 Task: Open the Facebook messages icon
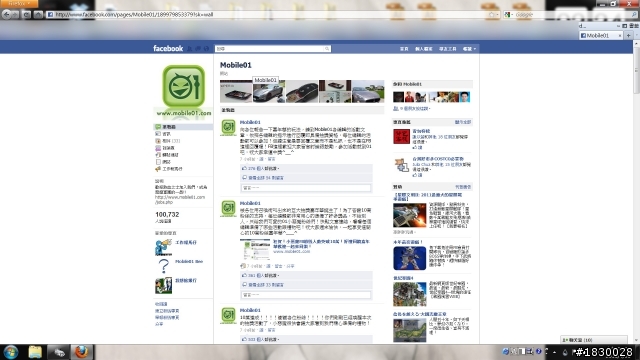coord(198,49)
